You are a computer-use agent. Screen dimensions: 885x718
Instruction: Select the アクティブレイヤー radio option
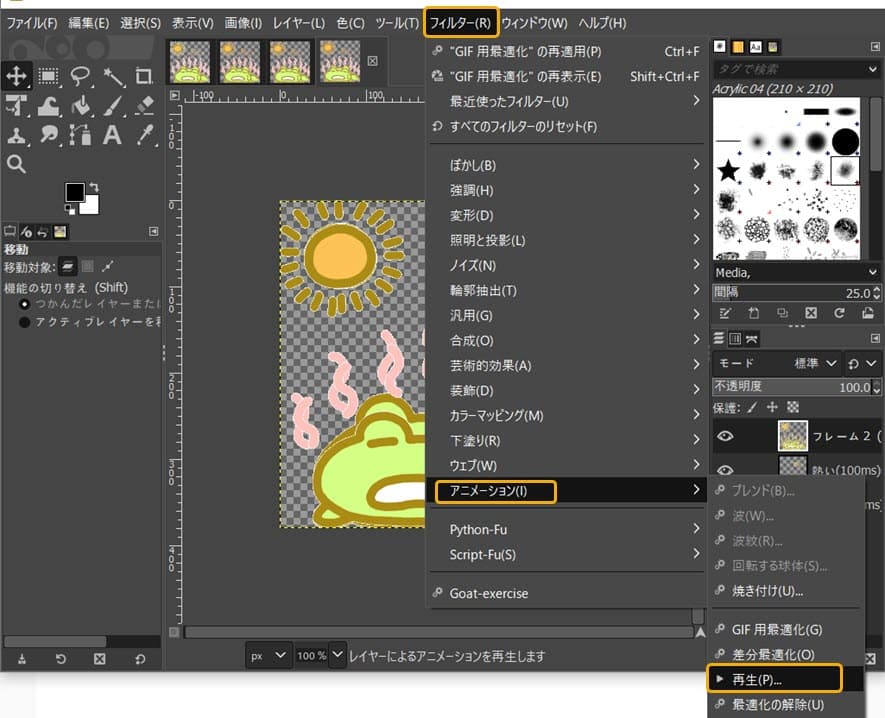(x=25, y=322)
